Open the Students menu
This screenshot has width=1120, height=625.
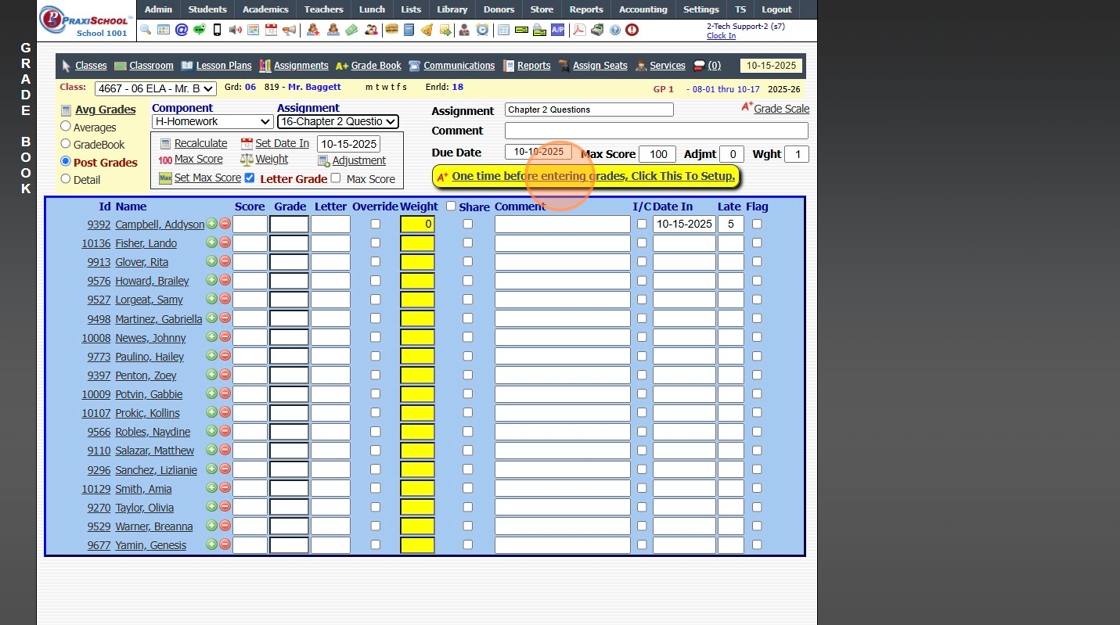[207, 9]
